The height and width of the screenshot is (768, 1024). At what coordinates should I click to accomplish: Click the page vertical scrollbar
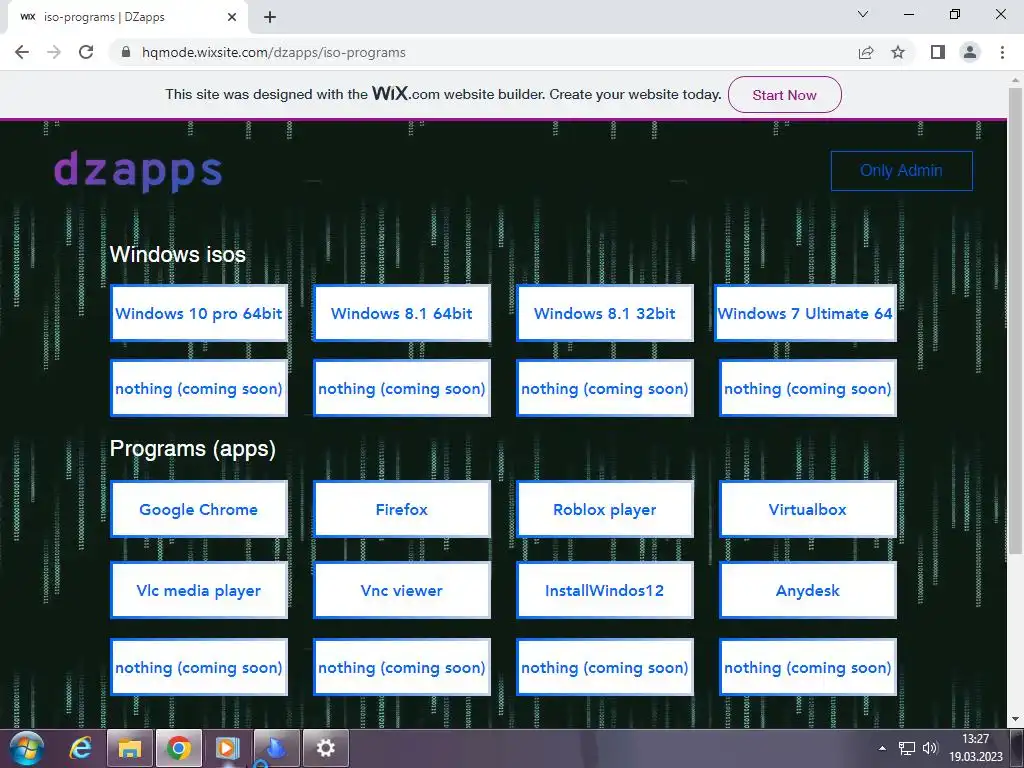1016,320
